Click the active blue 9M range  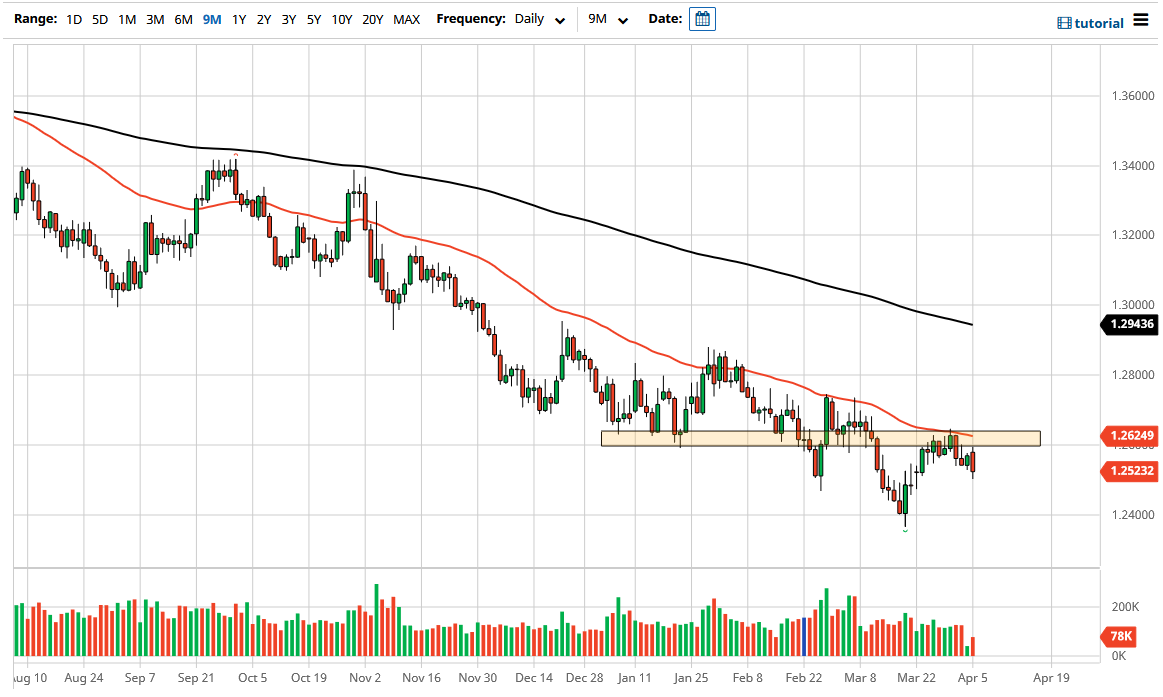click(210, 18)
